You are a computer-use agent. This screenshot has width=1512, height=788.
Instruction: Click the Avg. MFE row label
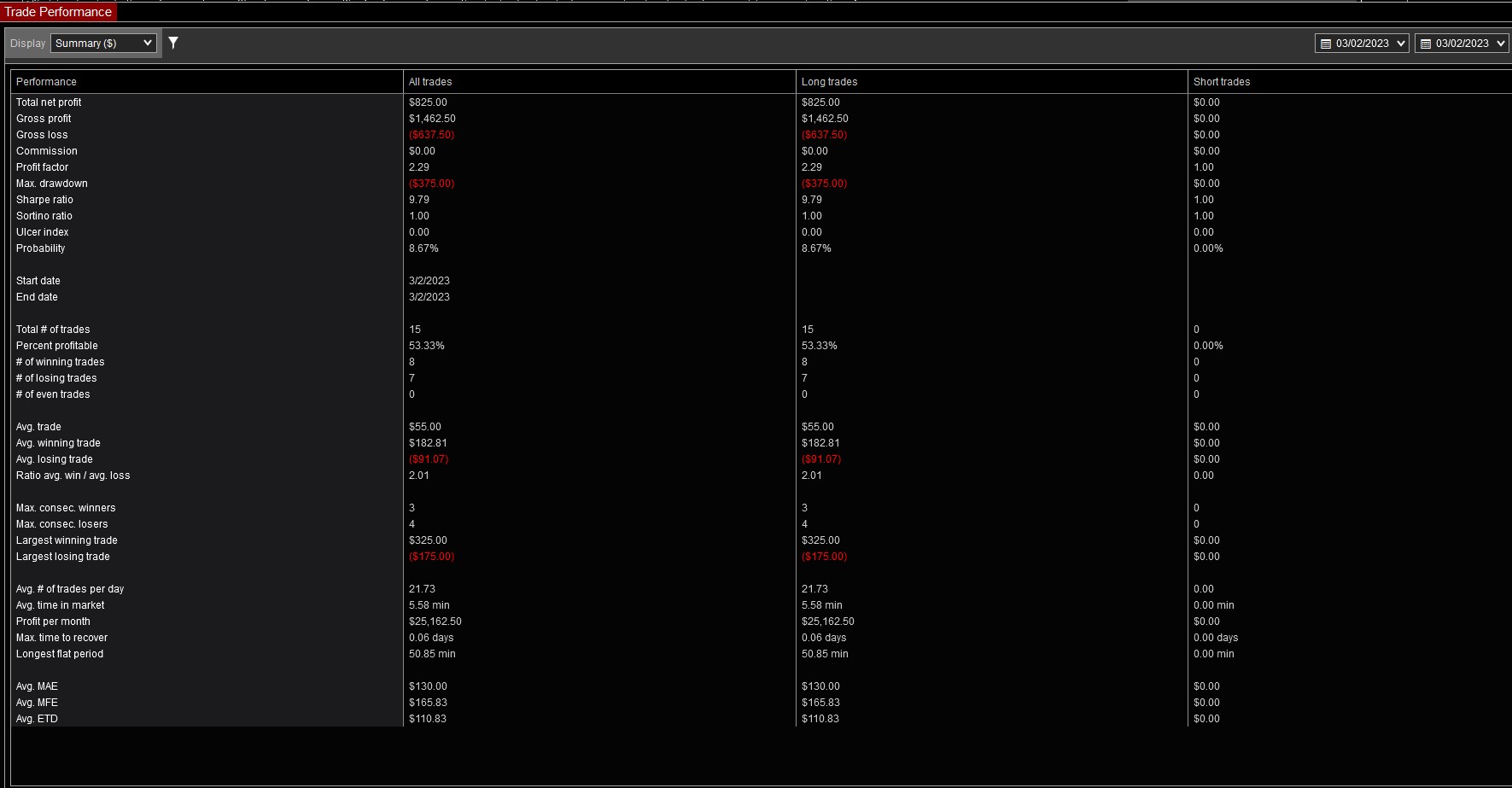pos(37,703)
